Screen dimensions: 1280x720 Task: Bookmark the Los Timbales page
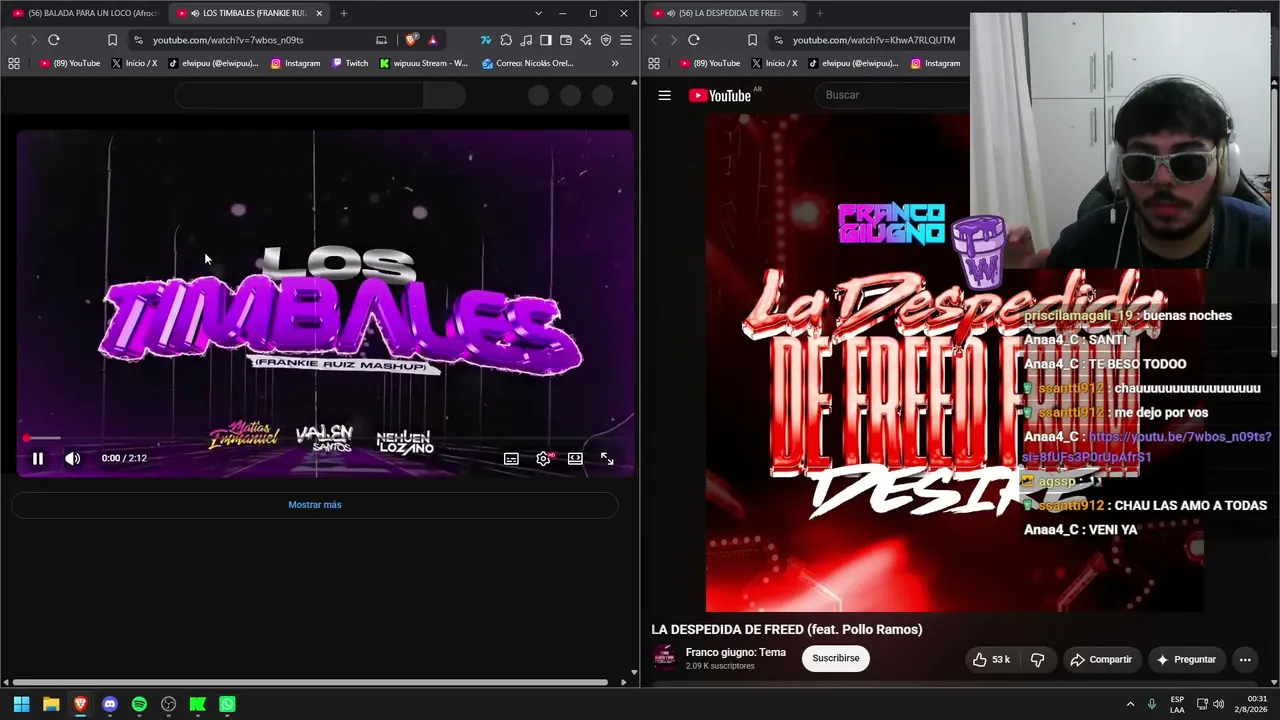tap(112, 40)
